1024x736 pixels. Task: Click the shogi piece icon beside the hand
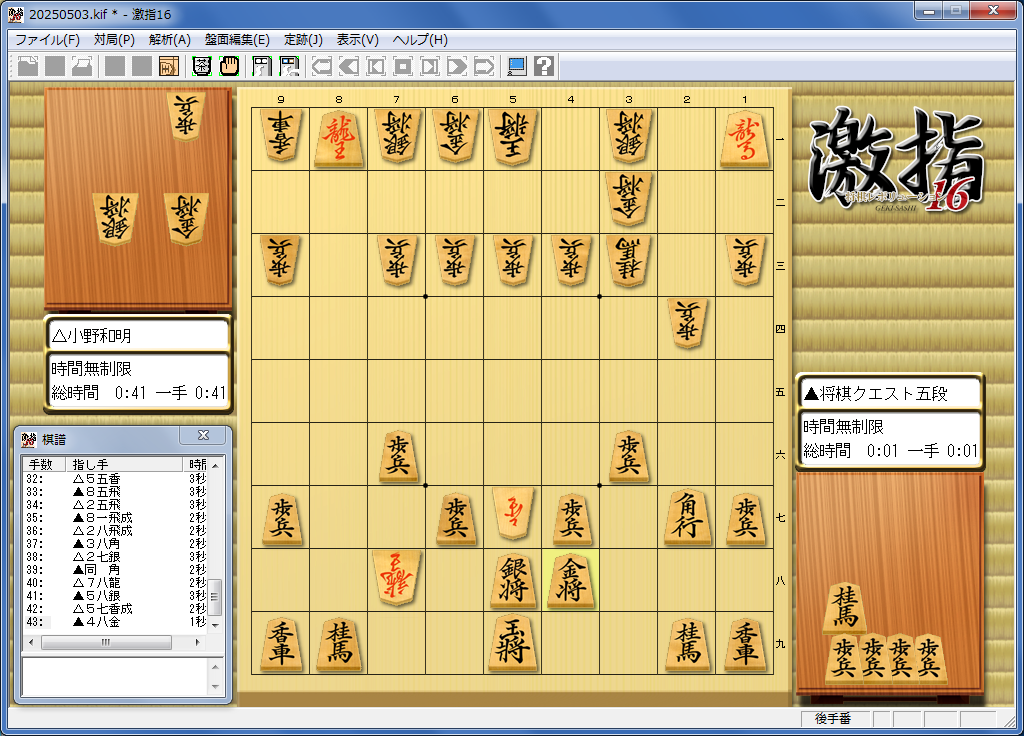[201, 67]
